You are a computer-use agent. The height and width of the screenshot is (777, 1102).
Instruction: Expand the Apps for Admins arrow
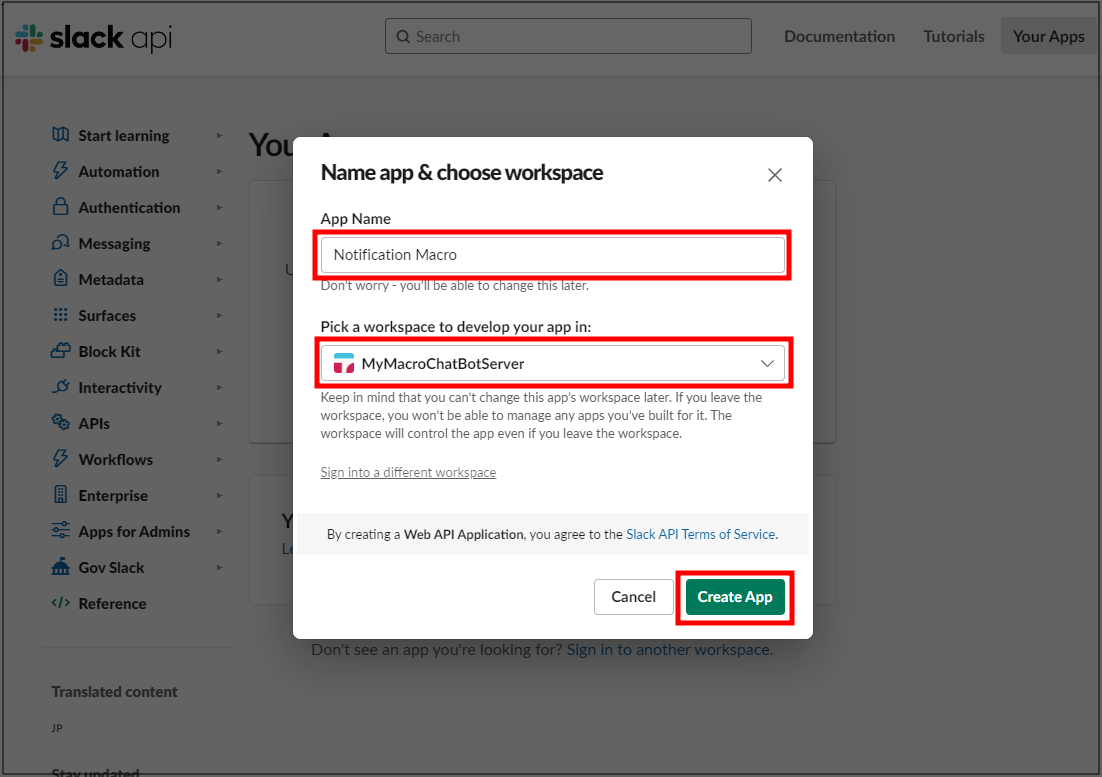(219, 531)
